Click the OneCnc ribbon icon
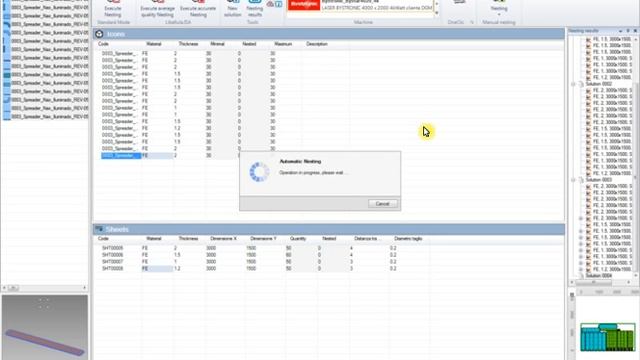Viewport: 640px width, 360px height. pyautogui.click(x=460, y=3)
